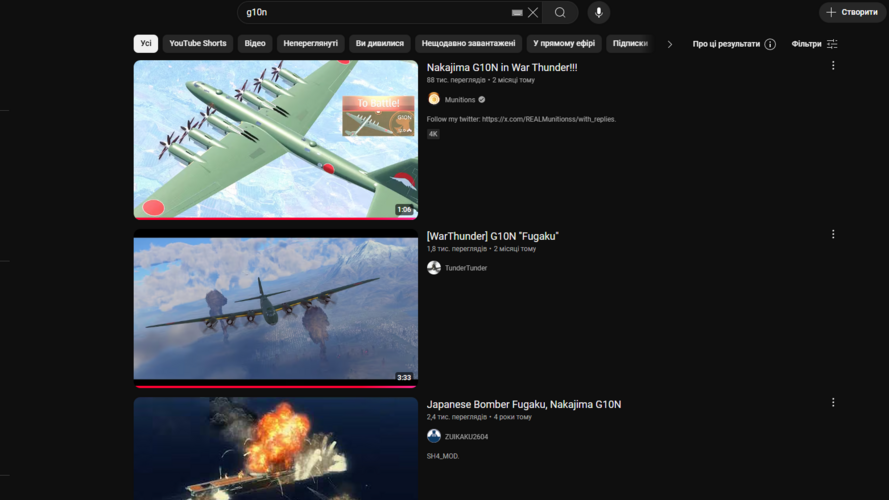Open the Munitions channel name
The image size is (889, 500).
(x=460, y=100)
